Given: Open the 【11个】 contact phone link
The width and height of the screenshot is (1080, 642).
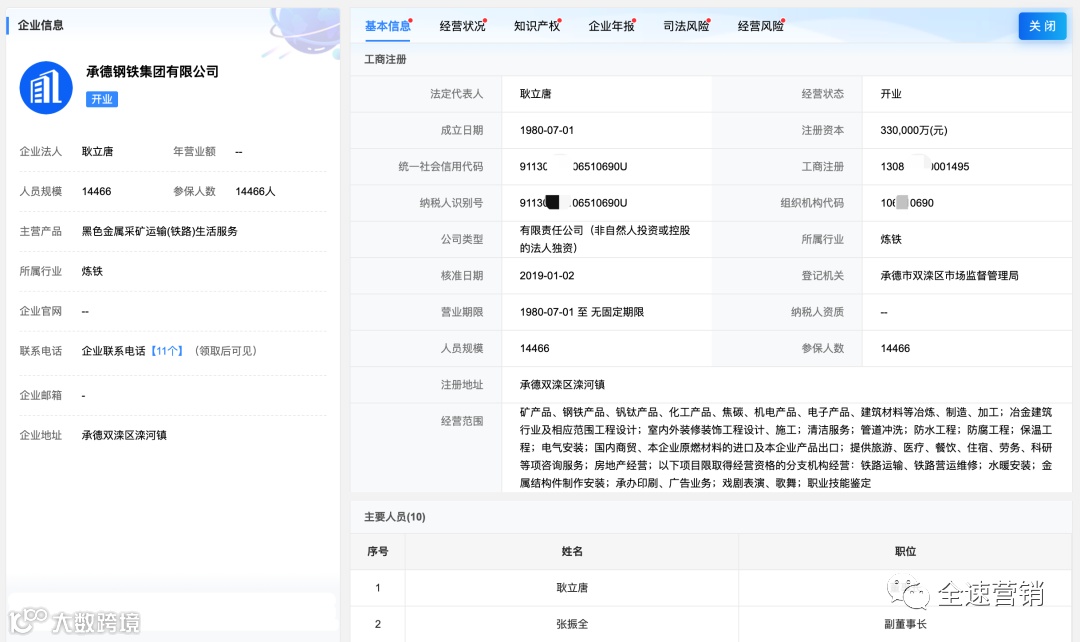Looking at the screenshot, I should [167, 351].
